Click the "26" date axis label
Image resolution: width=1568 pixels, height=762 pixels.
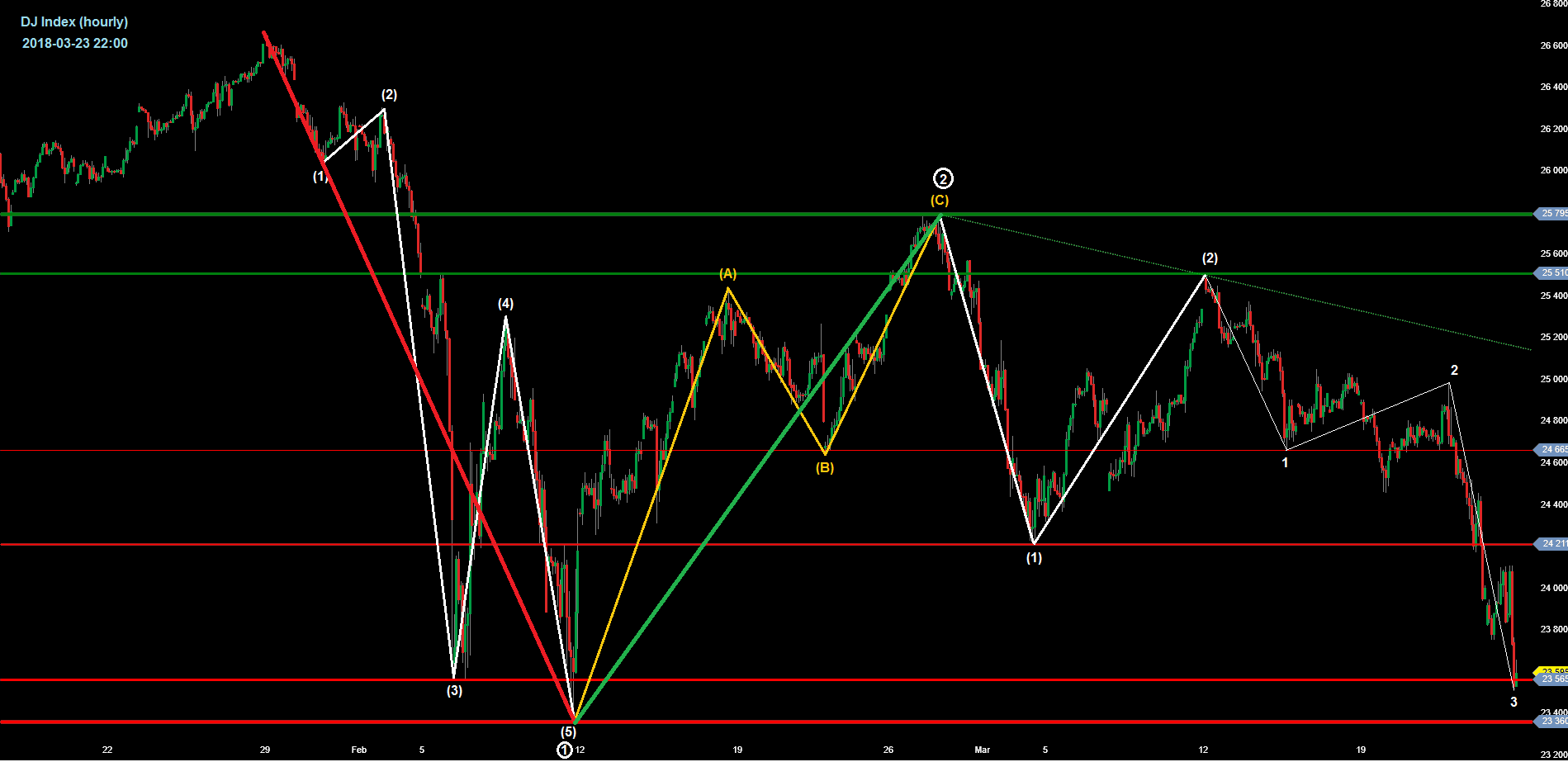coord(888,750)
